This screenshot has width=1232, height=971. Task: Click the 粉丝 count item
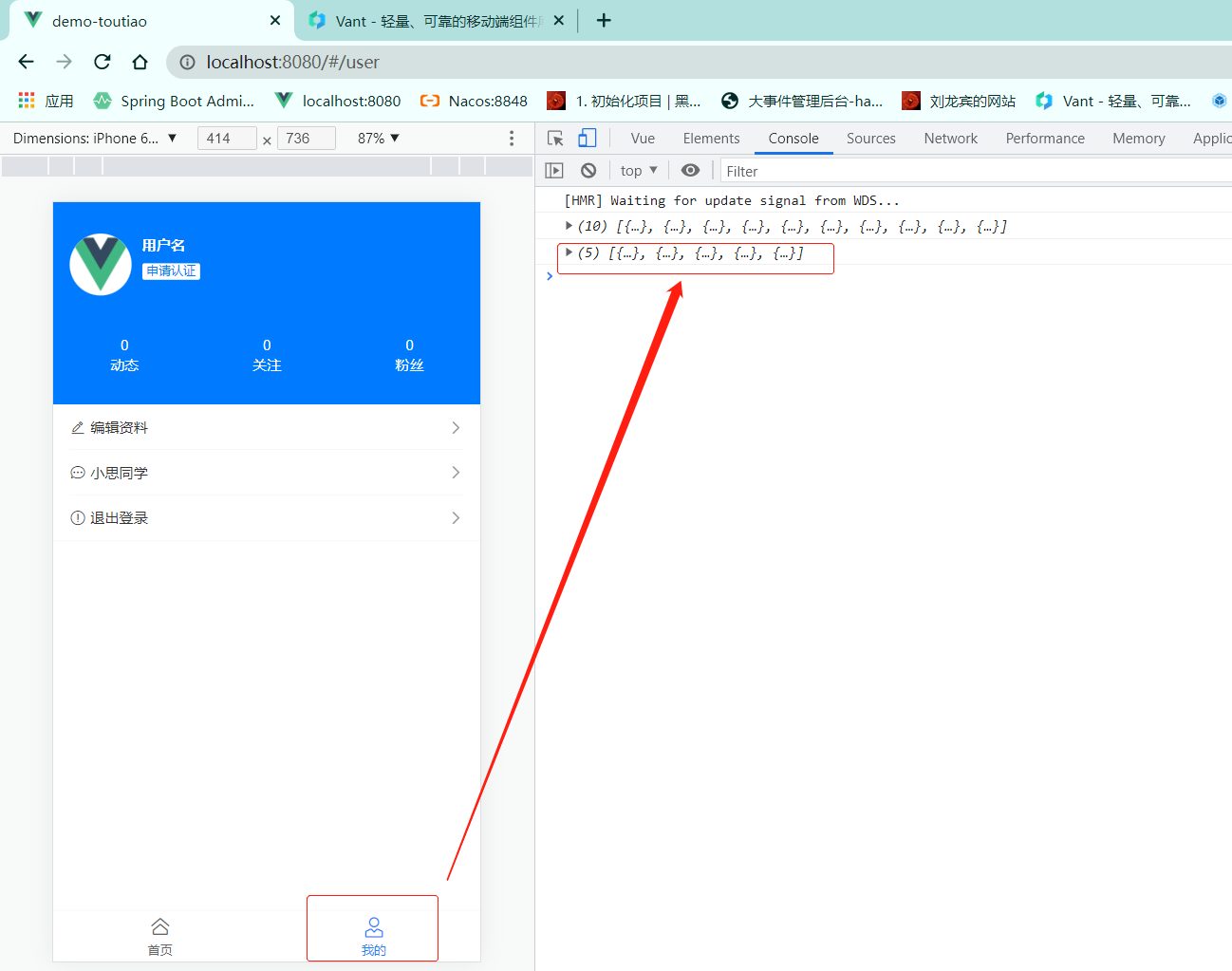click(409, 356)
